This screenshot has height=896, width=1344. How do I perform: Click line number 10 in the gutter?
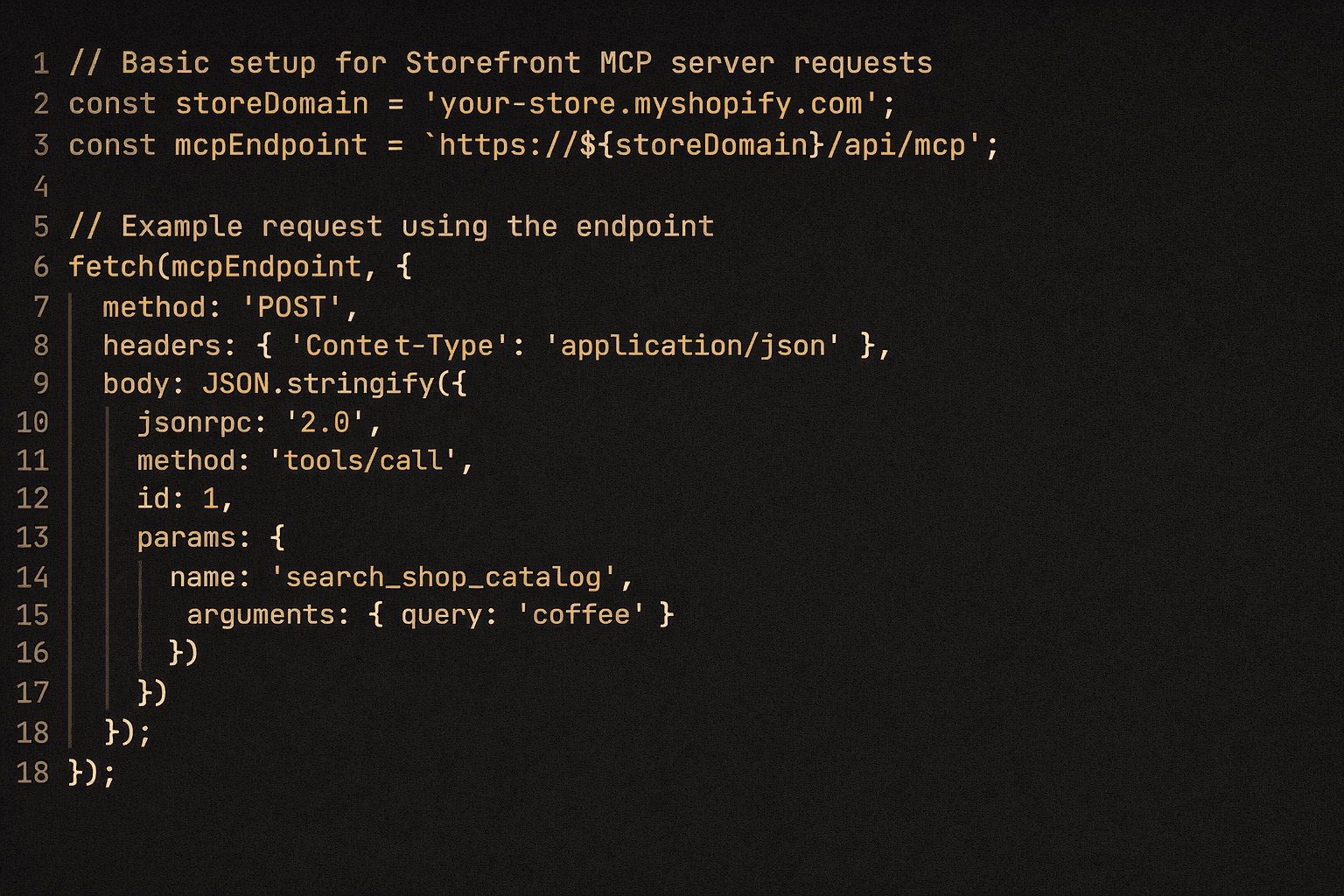tap(32, 423)
